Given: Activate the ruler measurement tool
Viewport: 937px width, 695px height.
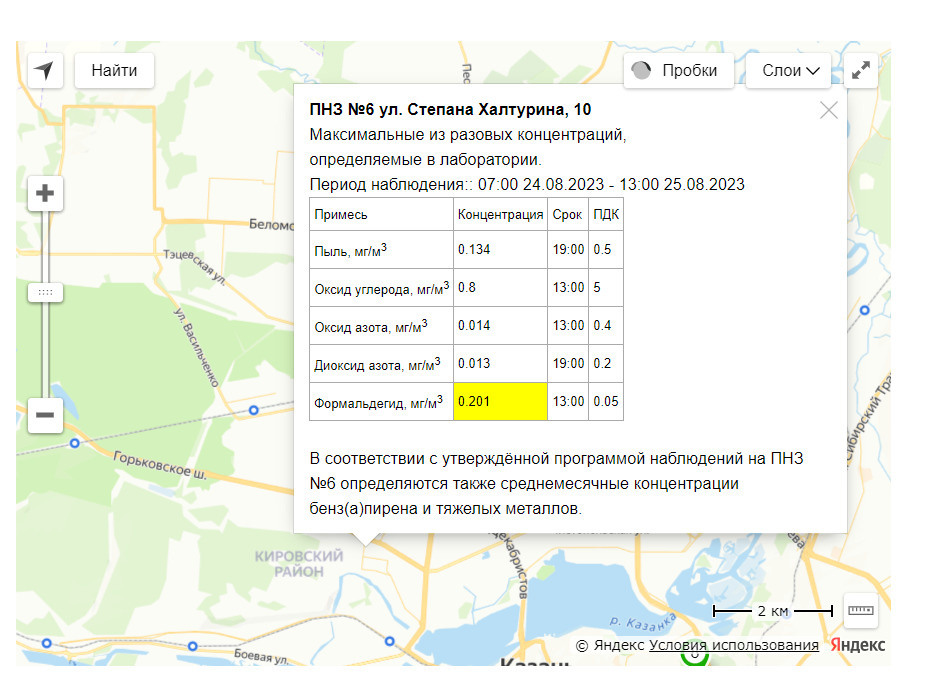Looking at the screenshot, I should click(860, 609).
